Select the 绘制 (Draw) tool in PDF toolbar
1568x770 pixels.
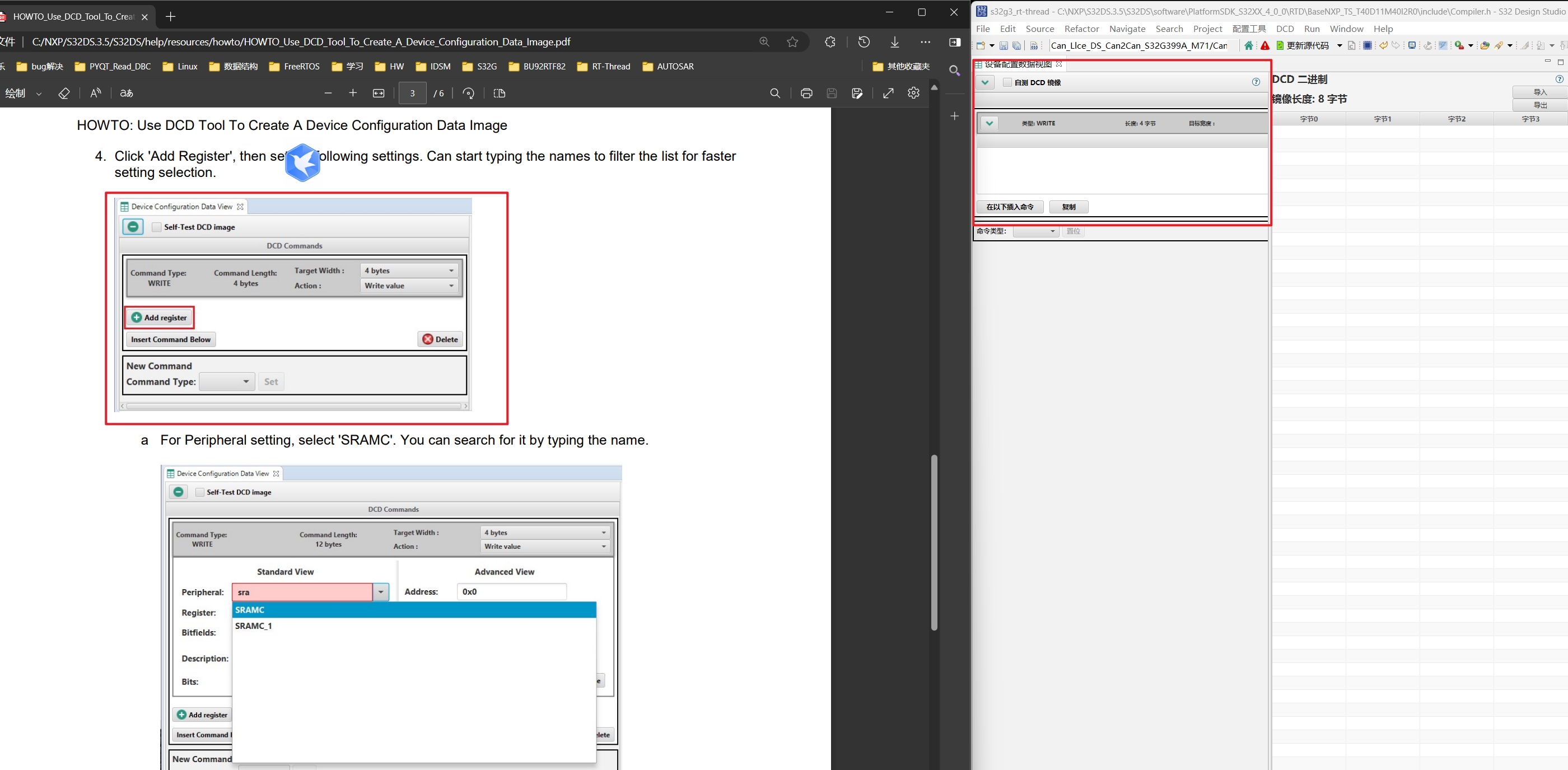click(15, 93)
